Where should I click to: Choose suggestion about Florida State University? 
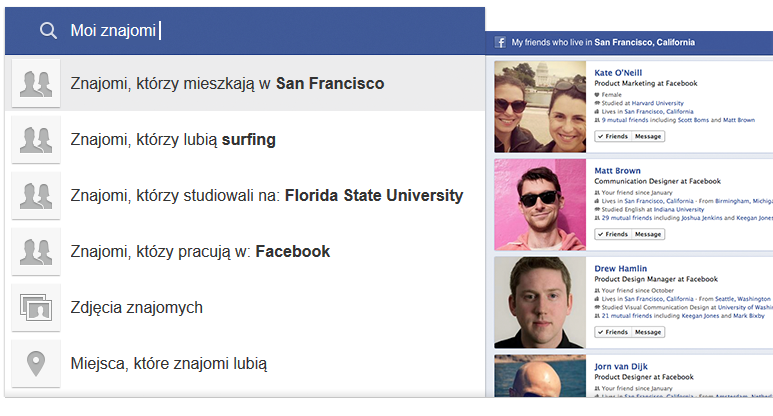[x=245, y=195]
